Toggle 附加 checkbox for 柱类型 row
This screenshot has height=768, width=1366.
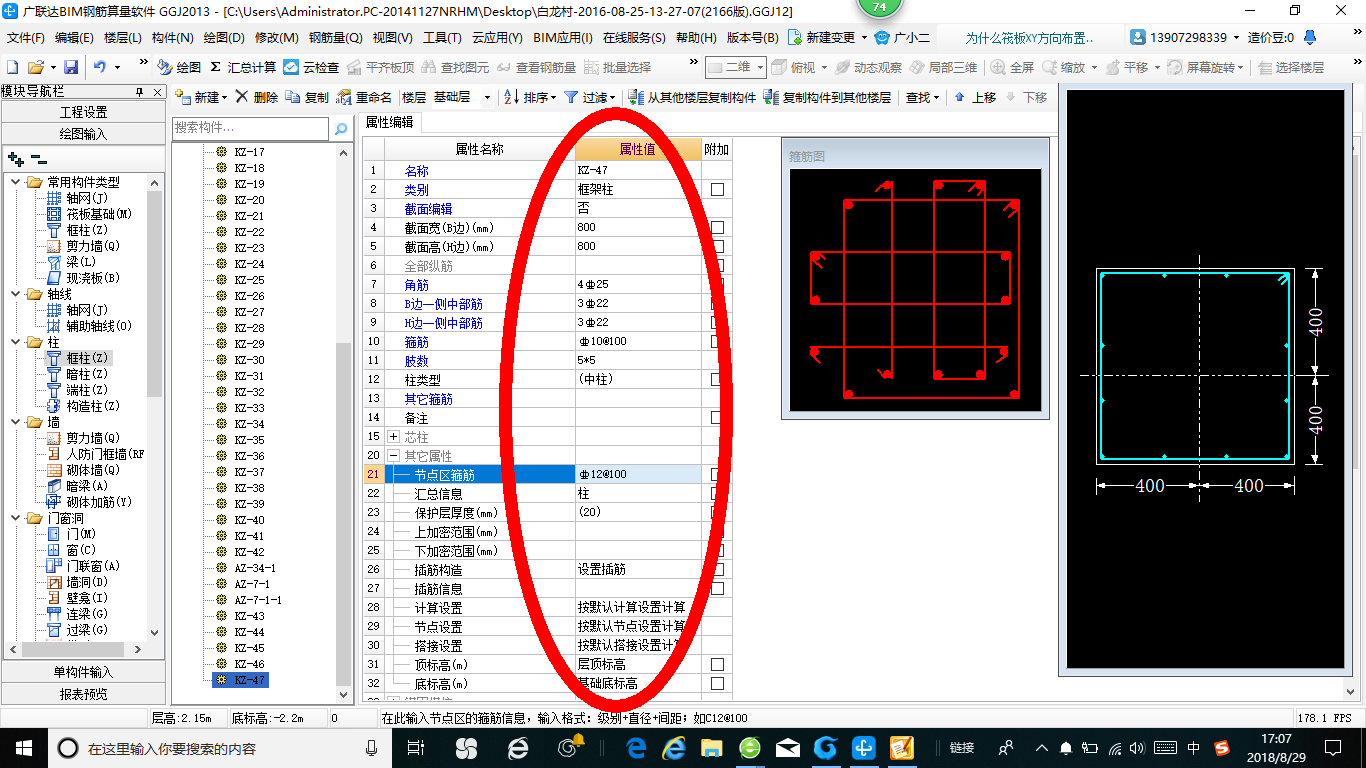click(x=717, y=380)
